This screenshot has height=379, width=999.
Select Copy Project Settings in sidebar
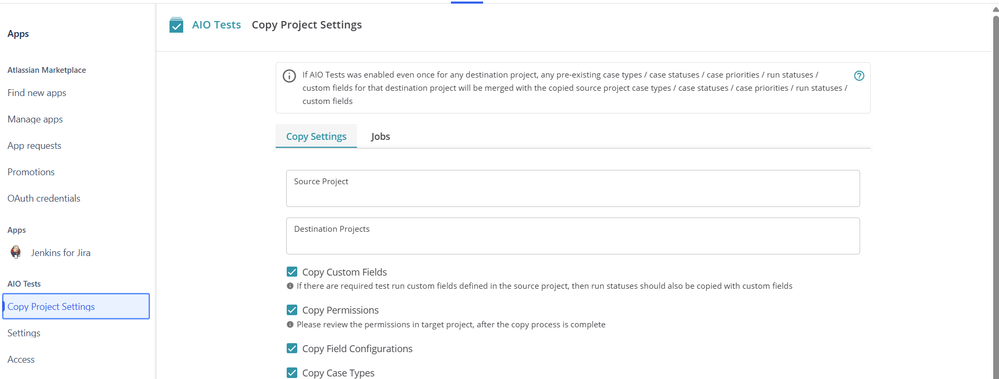(76, 306)
